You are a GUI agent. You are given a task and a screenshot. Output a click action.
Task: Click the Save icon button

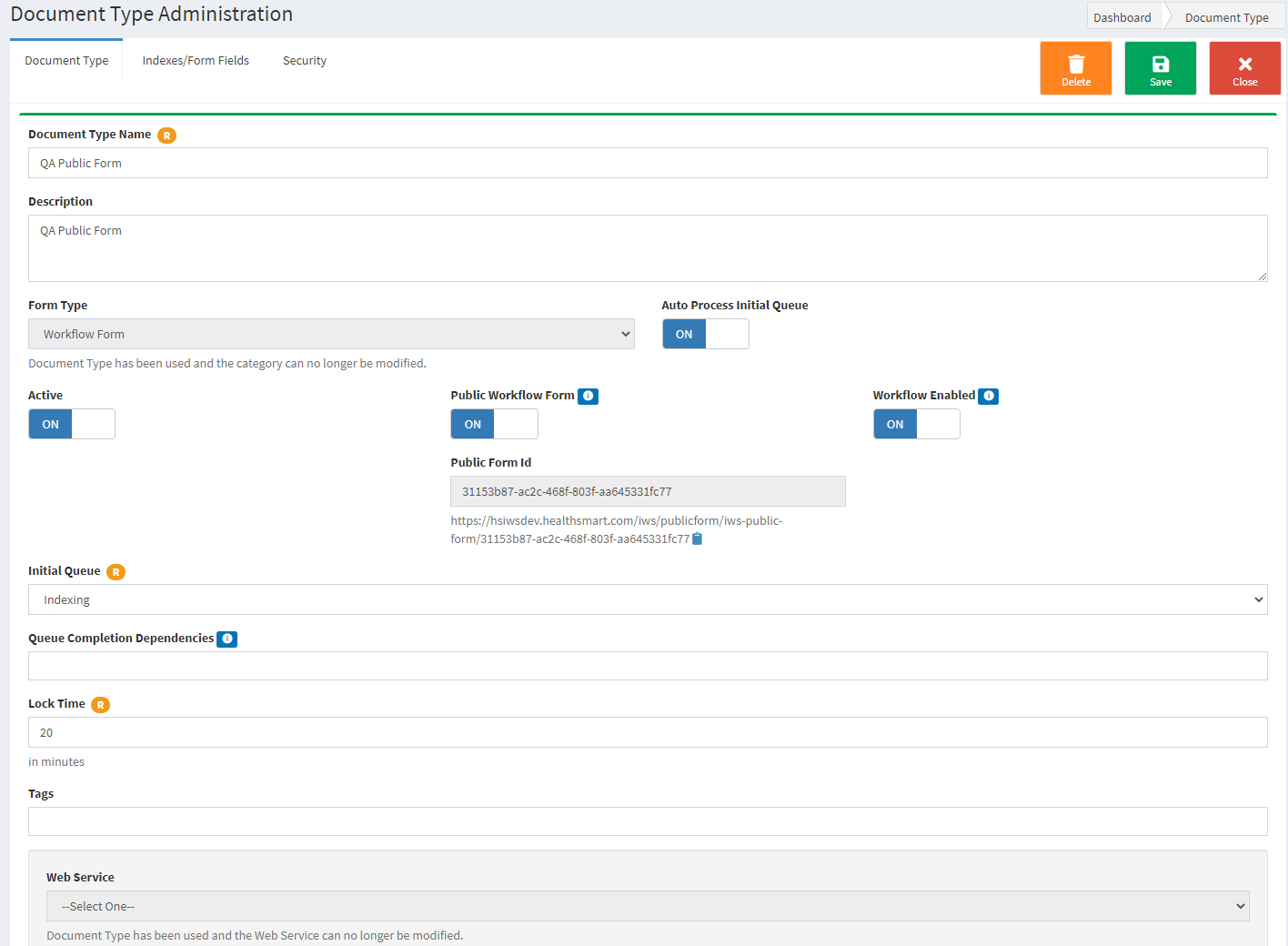click(1160, 67)
